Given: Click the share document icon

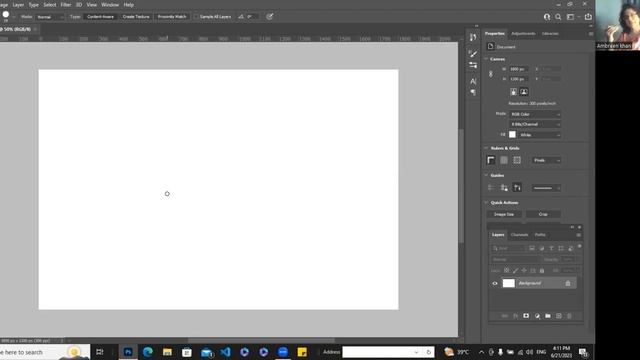Looking at the screenshot, I should (588, 17).
